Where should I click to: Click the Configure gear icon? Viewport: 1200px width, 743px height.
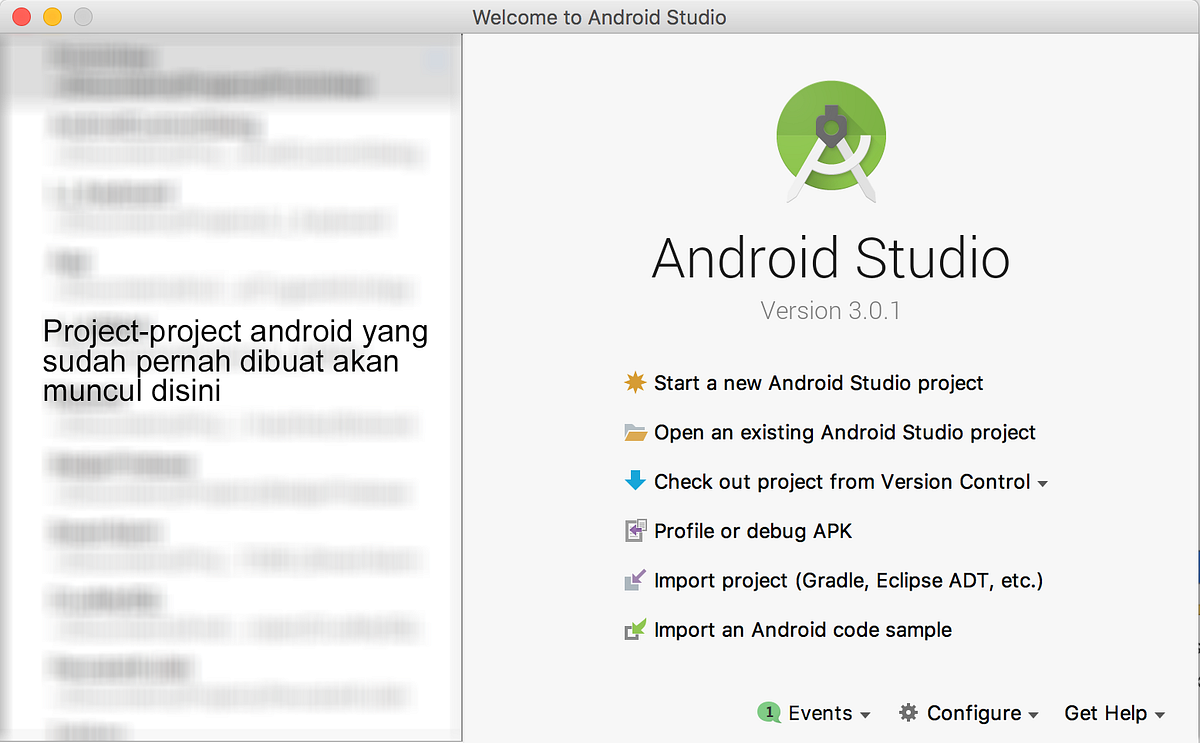click(908, 713)
